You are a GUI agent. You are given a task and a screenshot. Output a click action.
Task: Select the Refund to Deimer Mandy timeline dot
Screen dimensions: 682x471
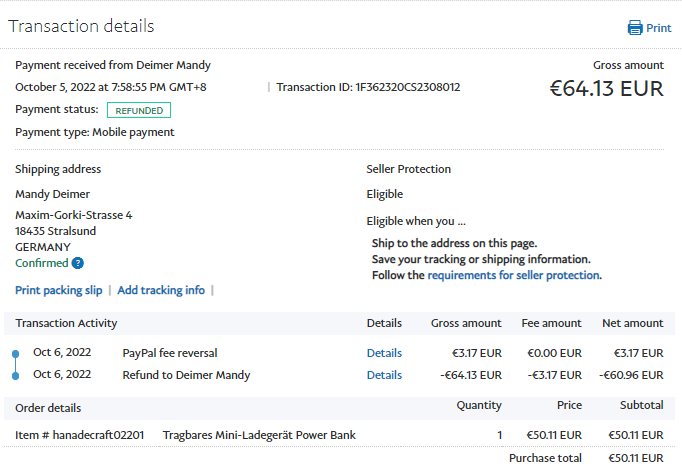(16, 375)
